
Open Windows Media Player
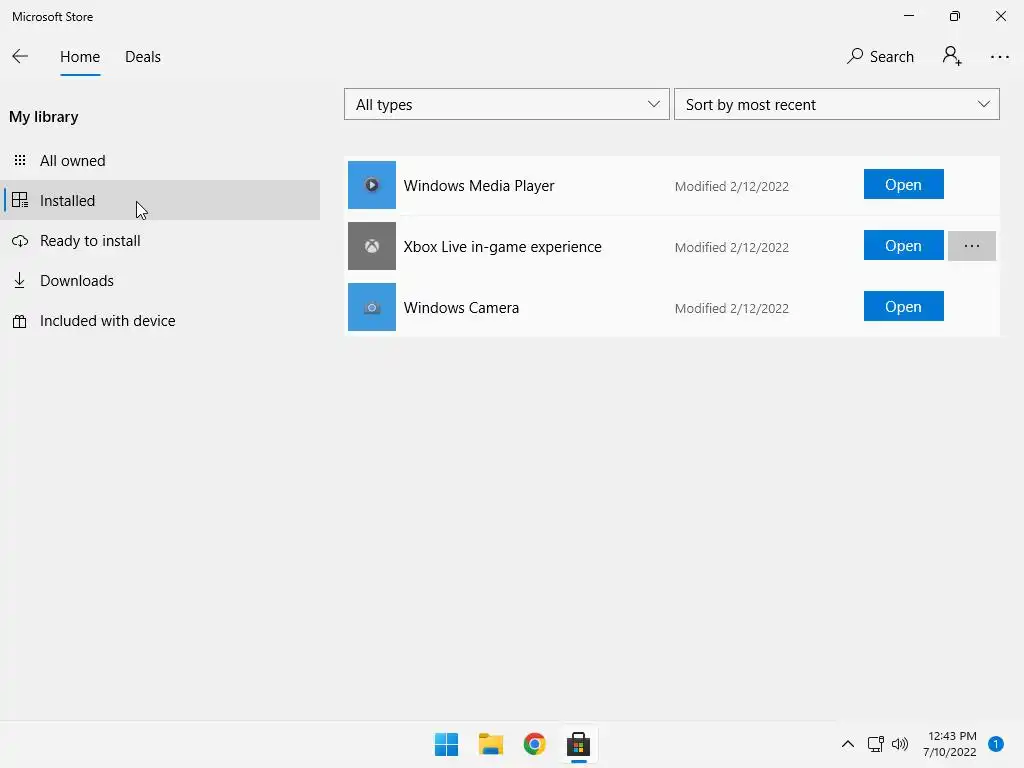click(903, 184)
